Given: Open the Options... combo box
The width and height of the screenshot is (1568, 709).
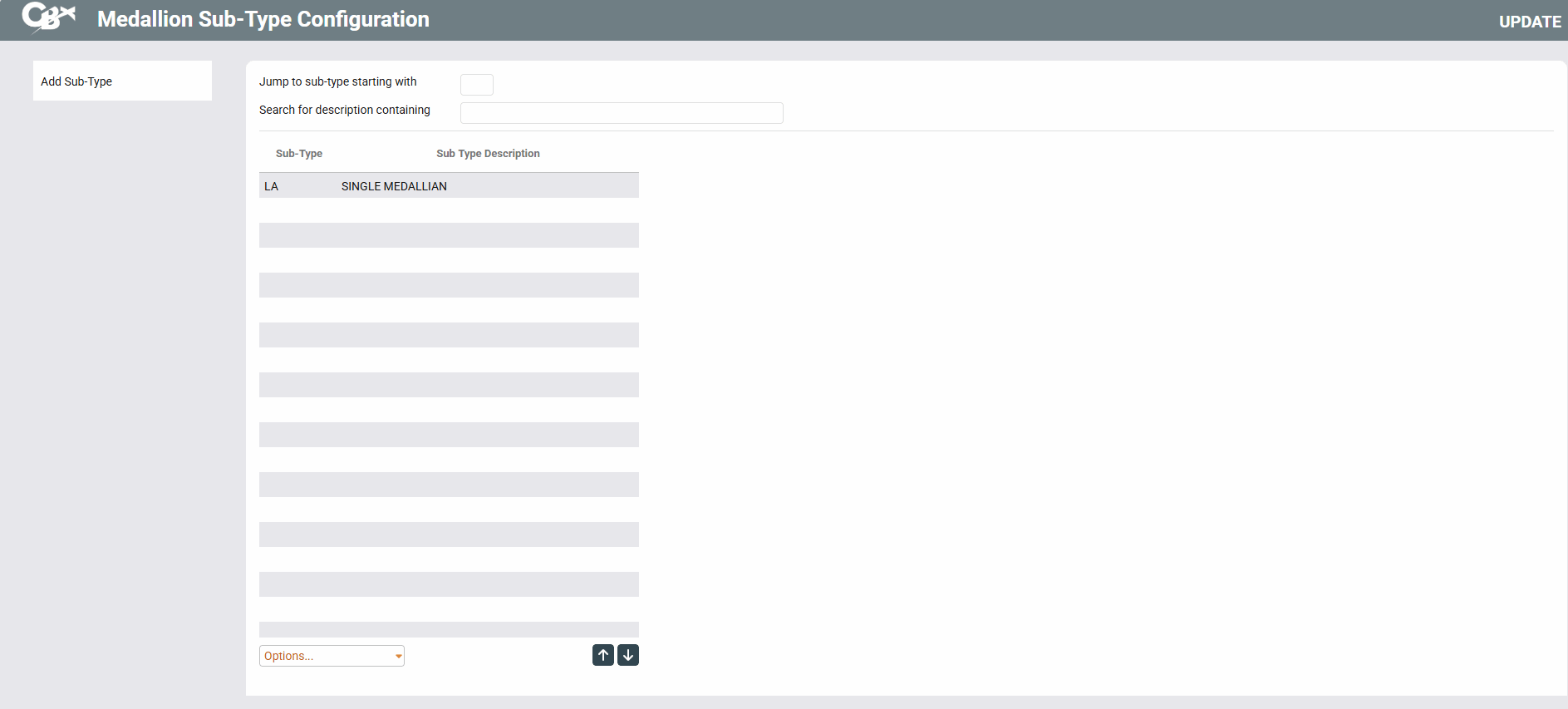Looking at the screenshot, I should point(331,656).
